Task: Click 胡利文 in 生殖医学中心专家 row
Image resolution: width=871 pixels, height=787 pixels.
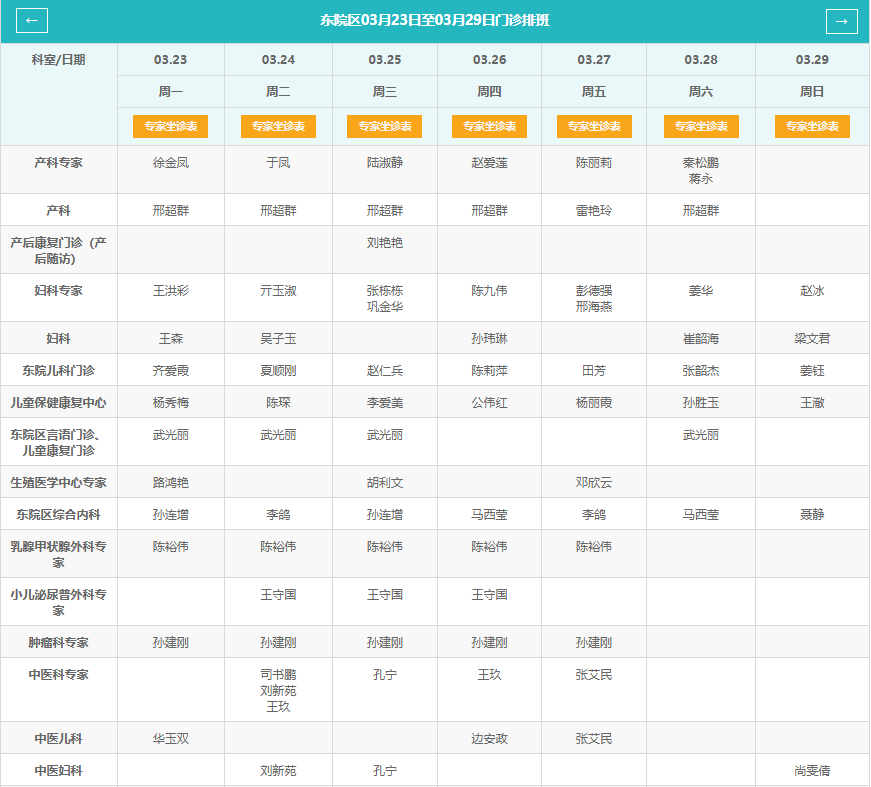Action: coord(385,483)
